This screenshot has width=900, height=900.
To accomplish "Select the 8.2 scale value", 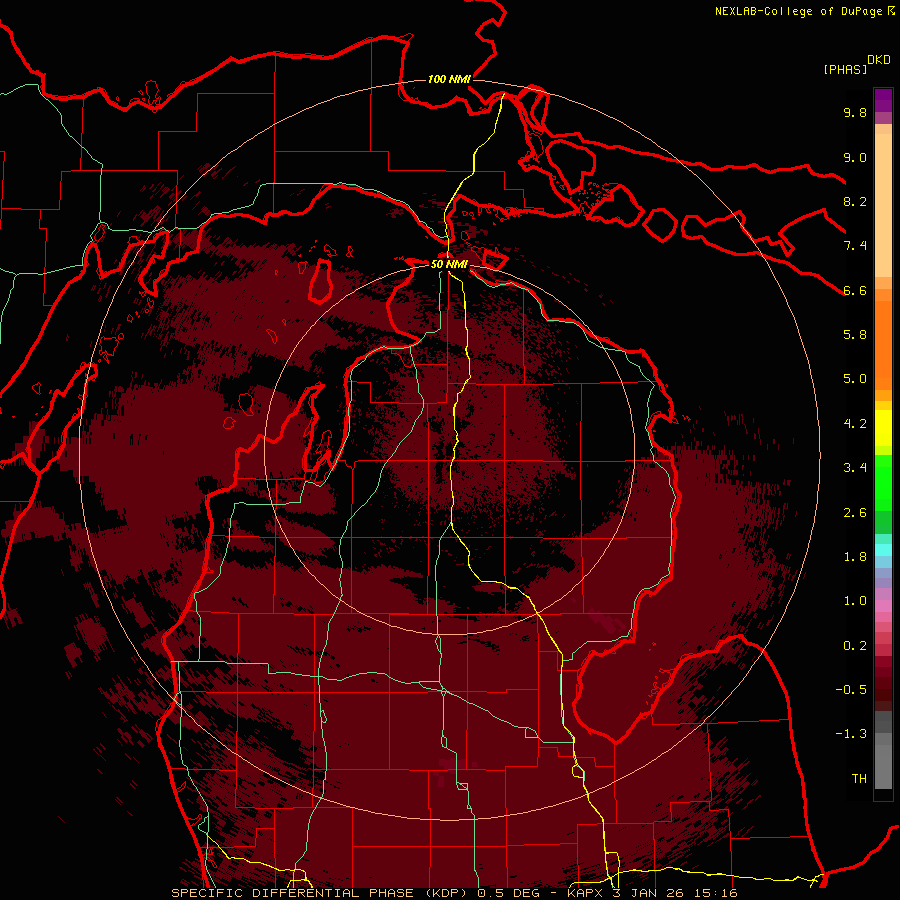I will (x=855, y=201).
